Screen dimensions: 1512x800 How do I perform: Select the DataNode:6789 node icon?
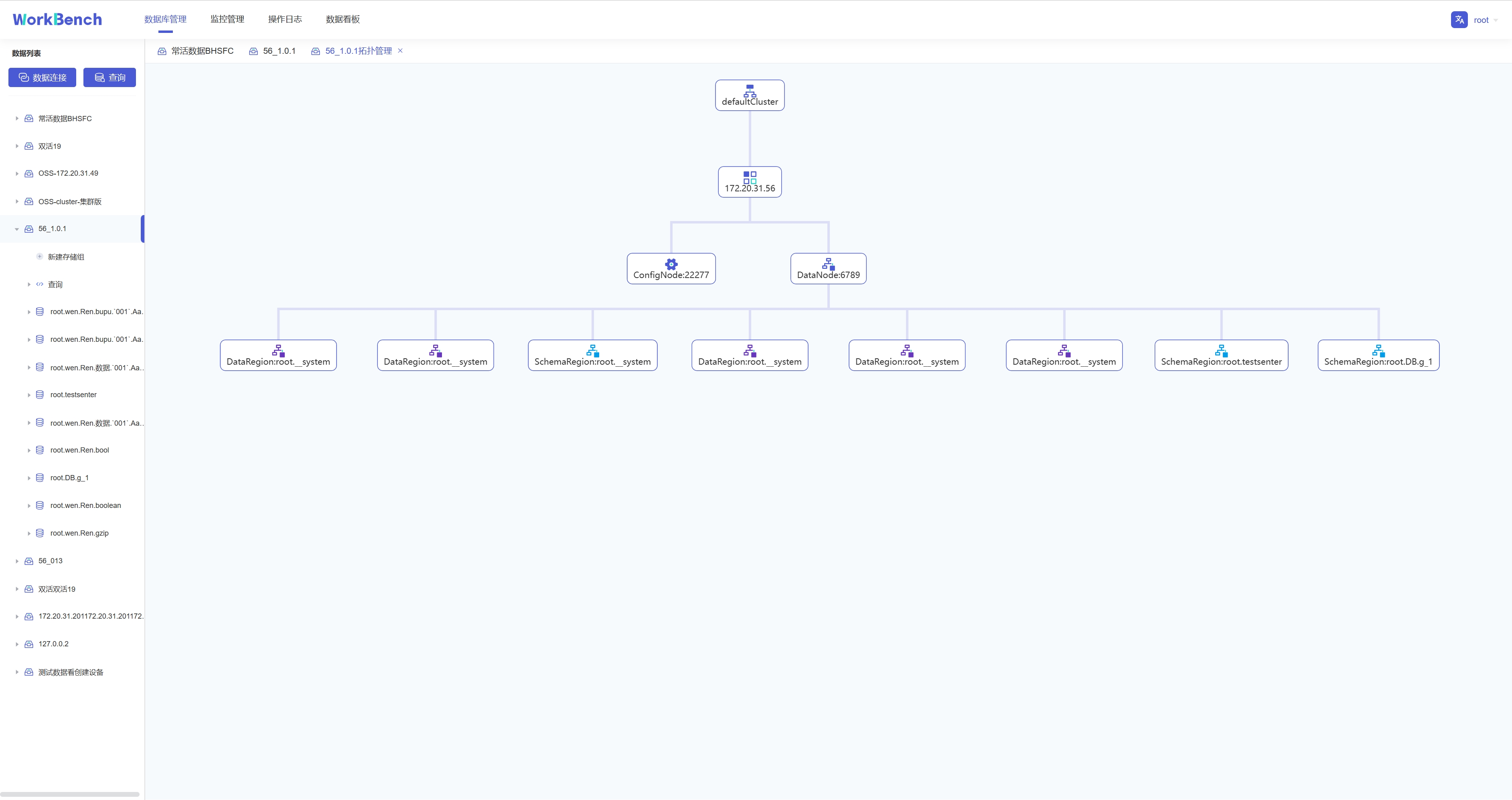coord(828,264)
